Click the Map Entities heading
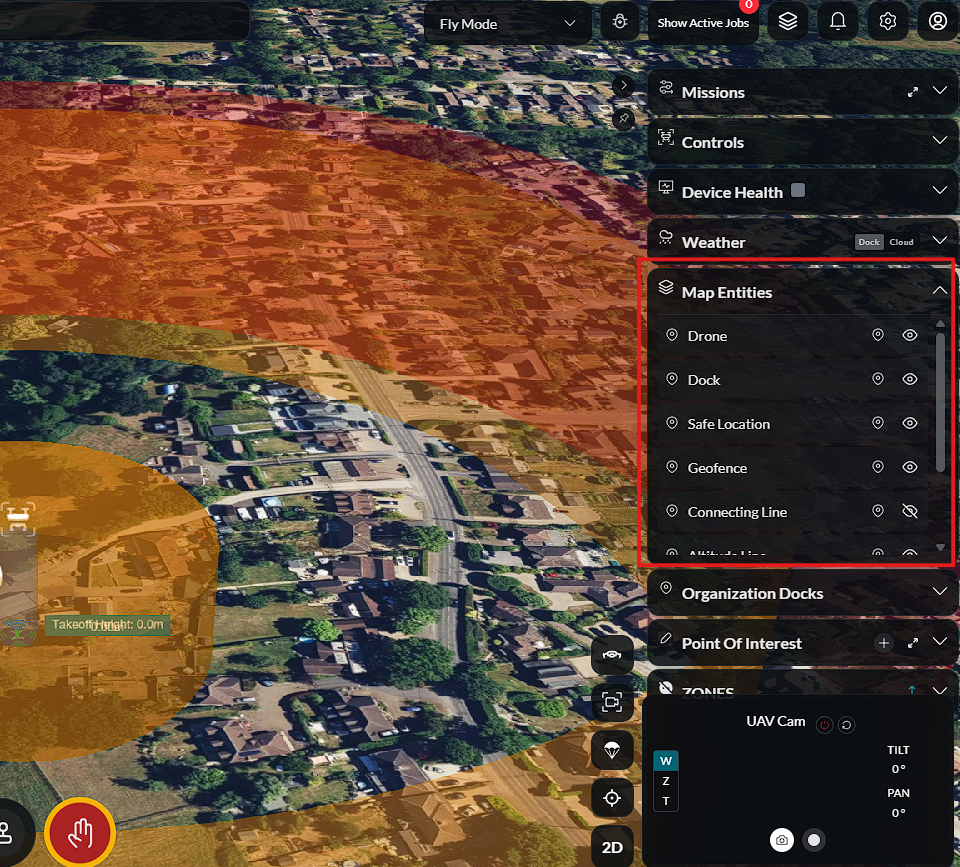The height and width of the screenshot is (867, 960). (x=727, y=293)
